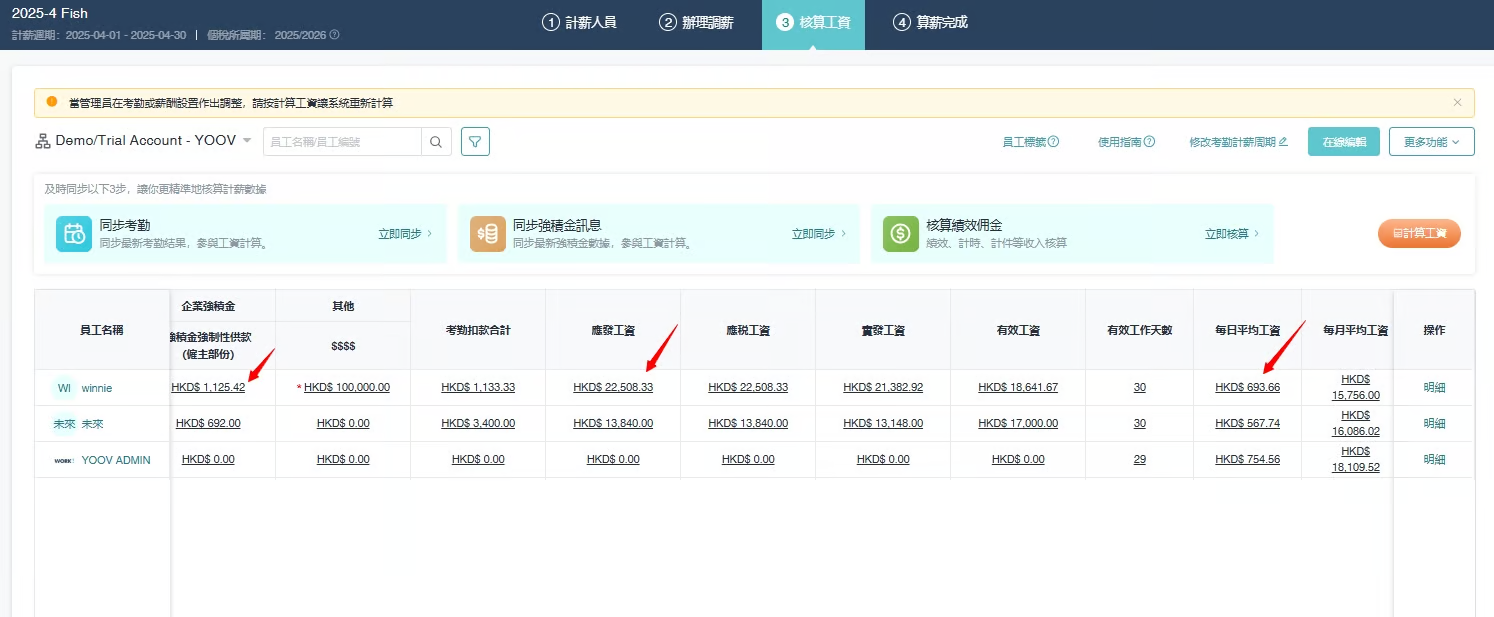Dismiss the yellow notice banner
1494x617 pixels.
click(1457, 102)
